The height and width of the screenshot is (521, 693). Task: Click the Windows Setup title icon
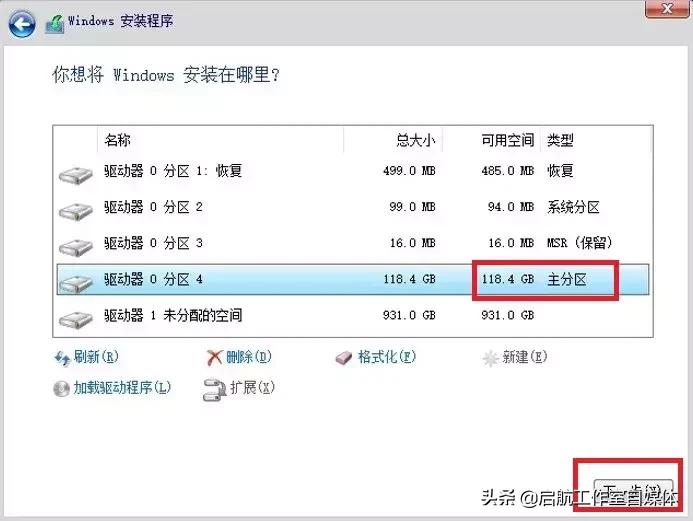click(54, 24)
